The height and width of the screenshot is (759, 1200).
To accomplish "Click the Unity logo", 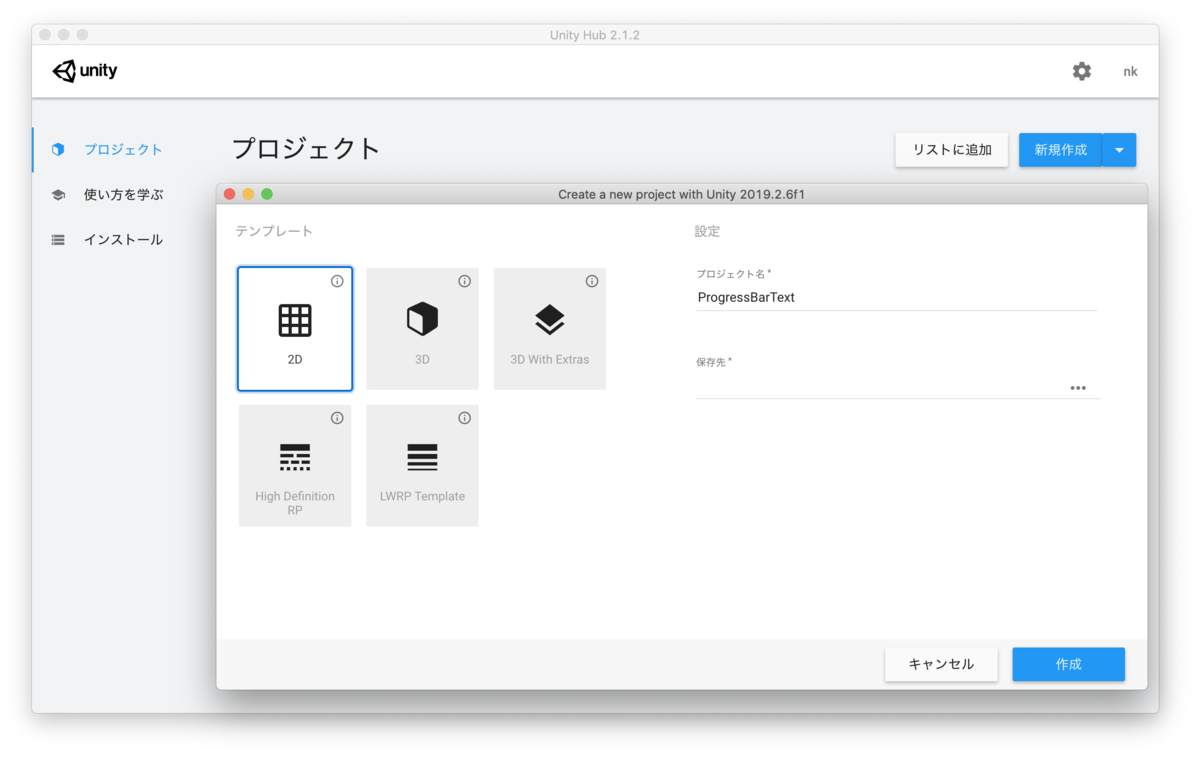I will click(85, 71).
